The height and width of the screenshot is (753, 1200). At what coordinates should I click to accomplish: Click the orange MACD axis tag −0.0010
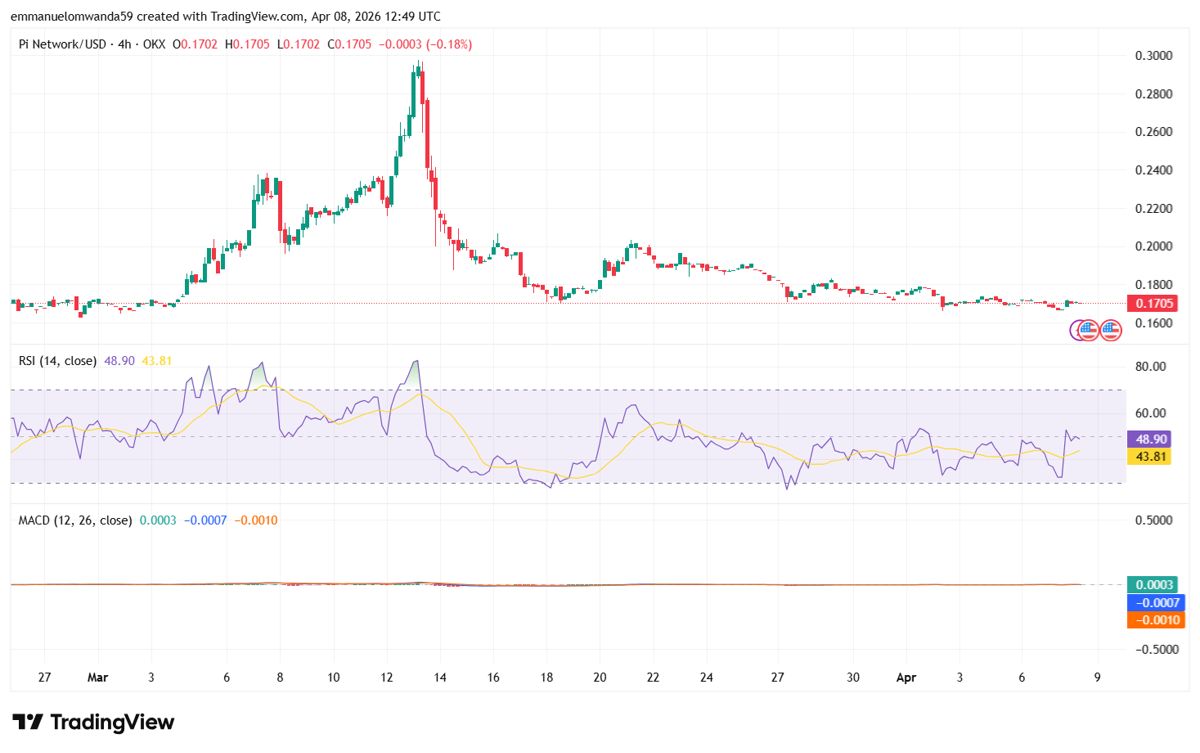click(1154, 620)
